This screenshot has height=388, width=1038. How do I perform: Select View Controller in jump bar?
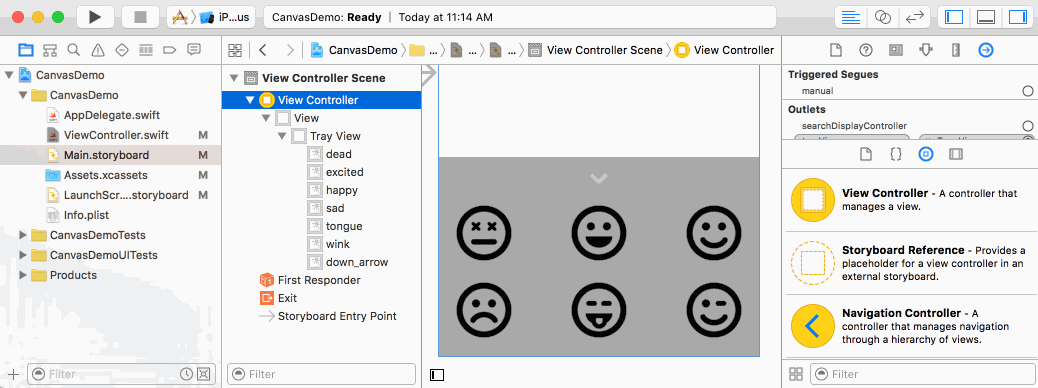pyautogui.click(x=724, y=50)
